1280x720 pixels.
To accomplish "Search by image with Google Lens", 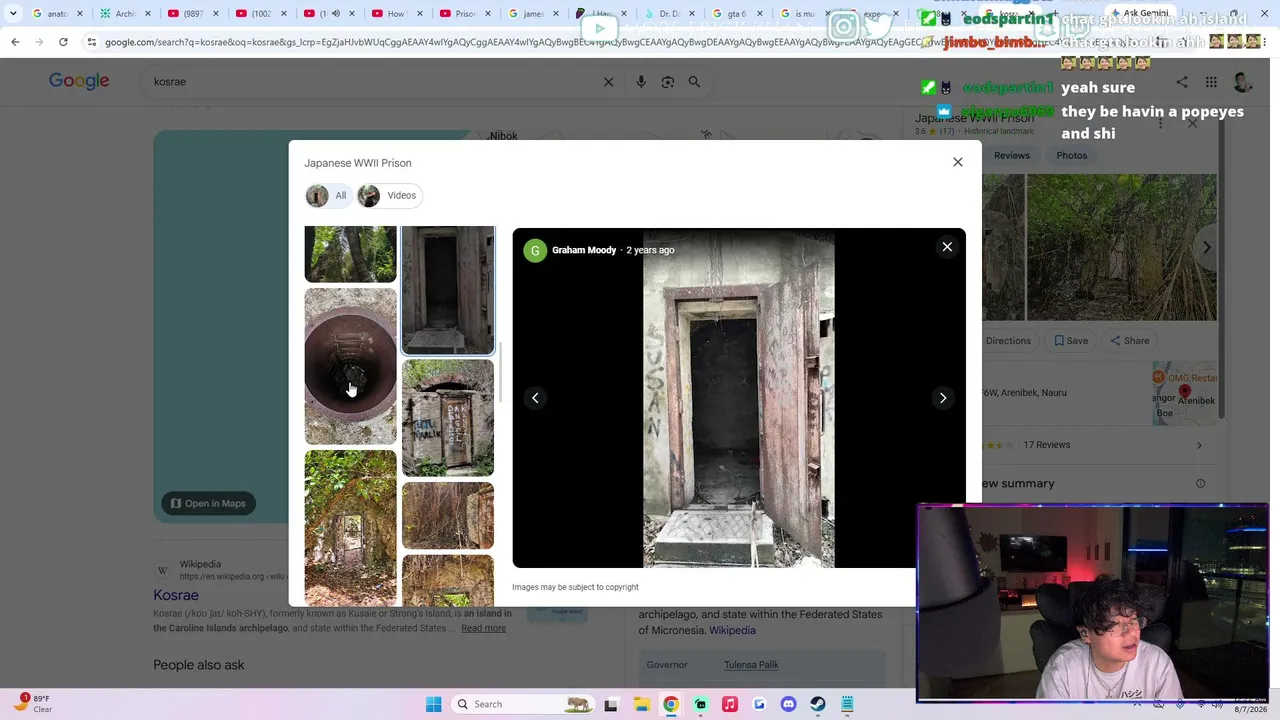I will click(x=668, y=82).
